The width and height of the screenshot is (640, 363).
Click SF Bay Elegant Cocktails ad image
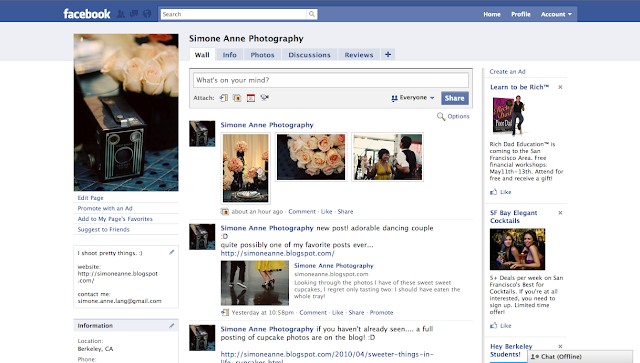pos(517,249)
